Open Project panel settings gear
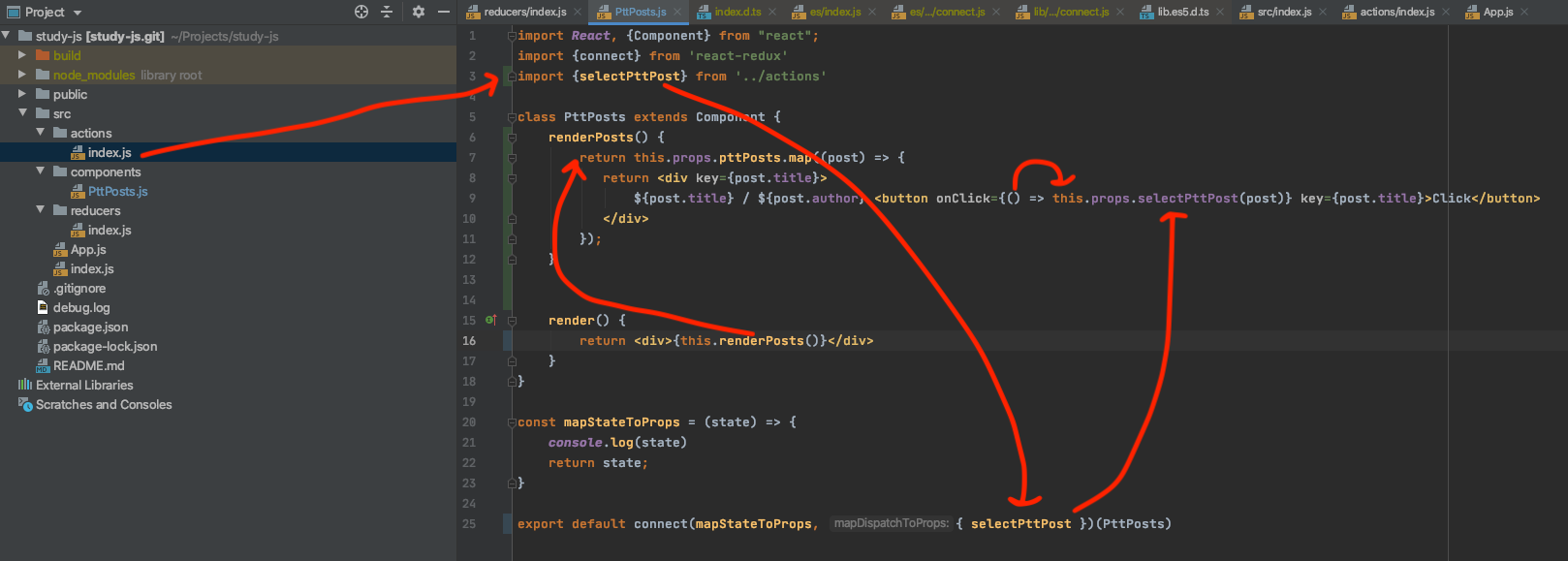This screenshot has width=1568, height=561. pos(419,12)
